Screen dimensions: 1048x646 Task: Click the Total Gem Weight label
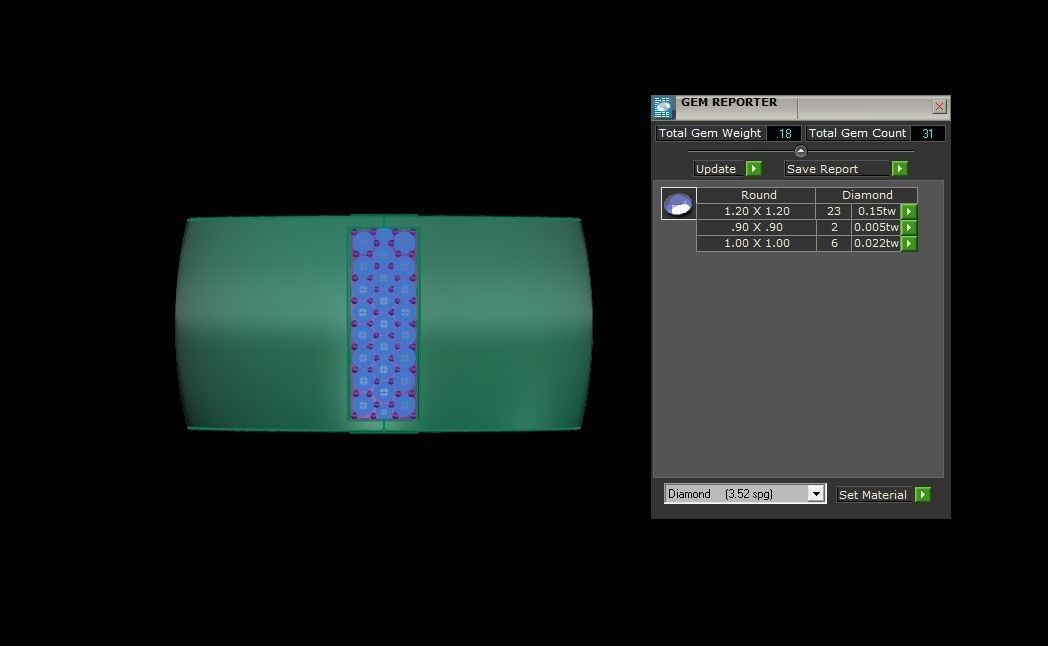(710, 133)
